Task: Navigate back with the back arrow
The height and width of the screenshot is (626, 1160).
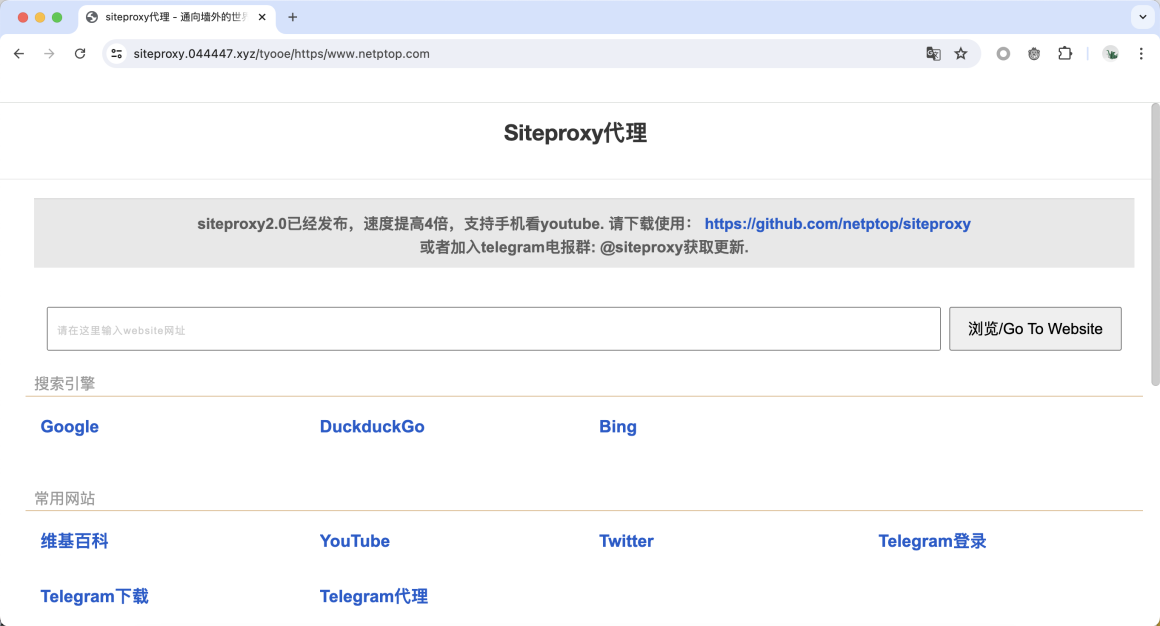Action: coord(18,54)
